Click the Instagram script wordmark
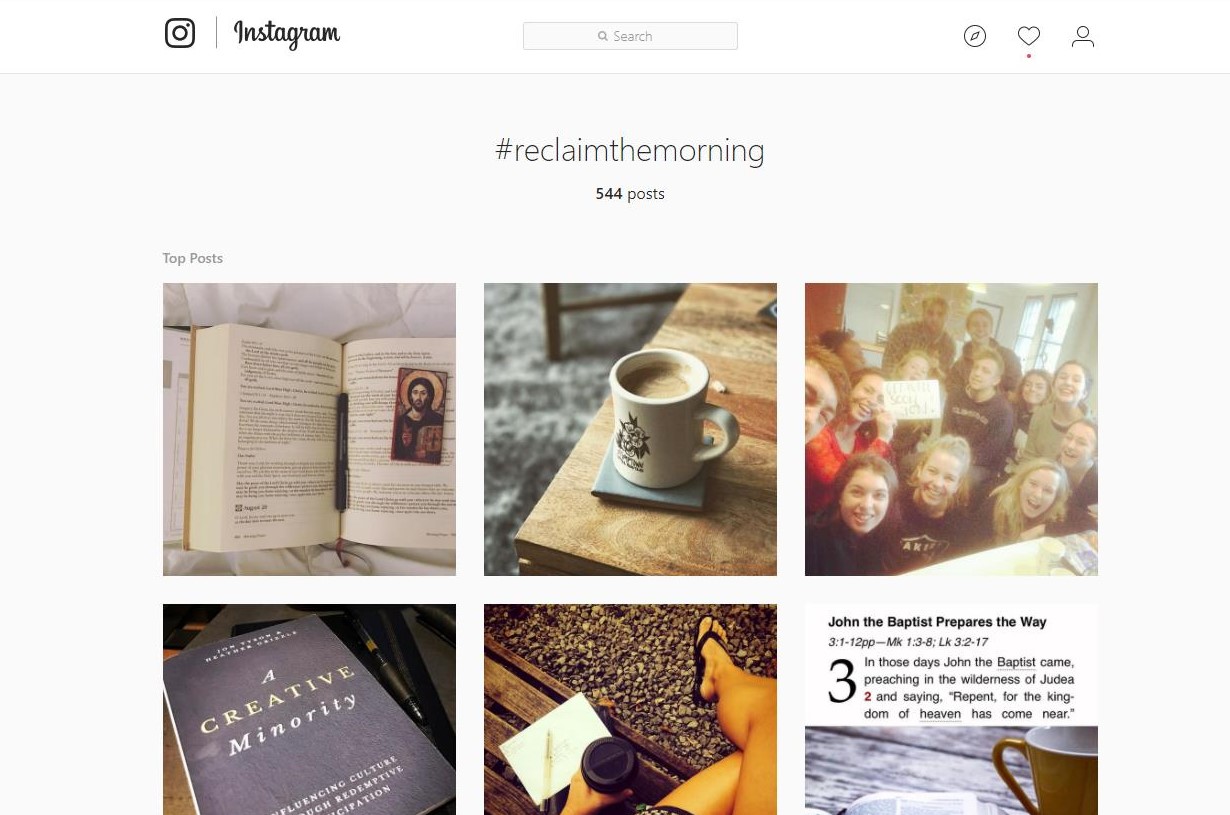The height and width of the screenshot is (815, 1230). (x=287, y=34)
